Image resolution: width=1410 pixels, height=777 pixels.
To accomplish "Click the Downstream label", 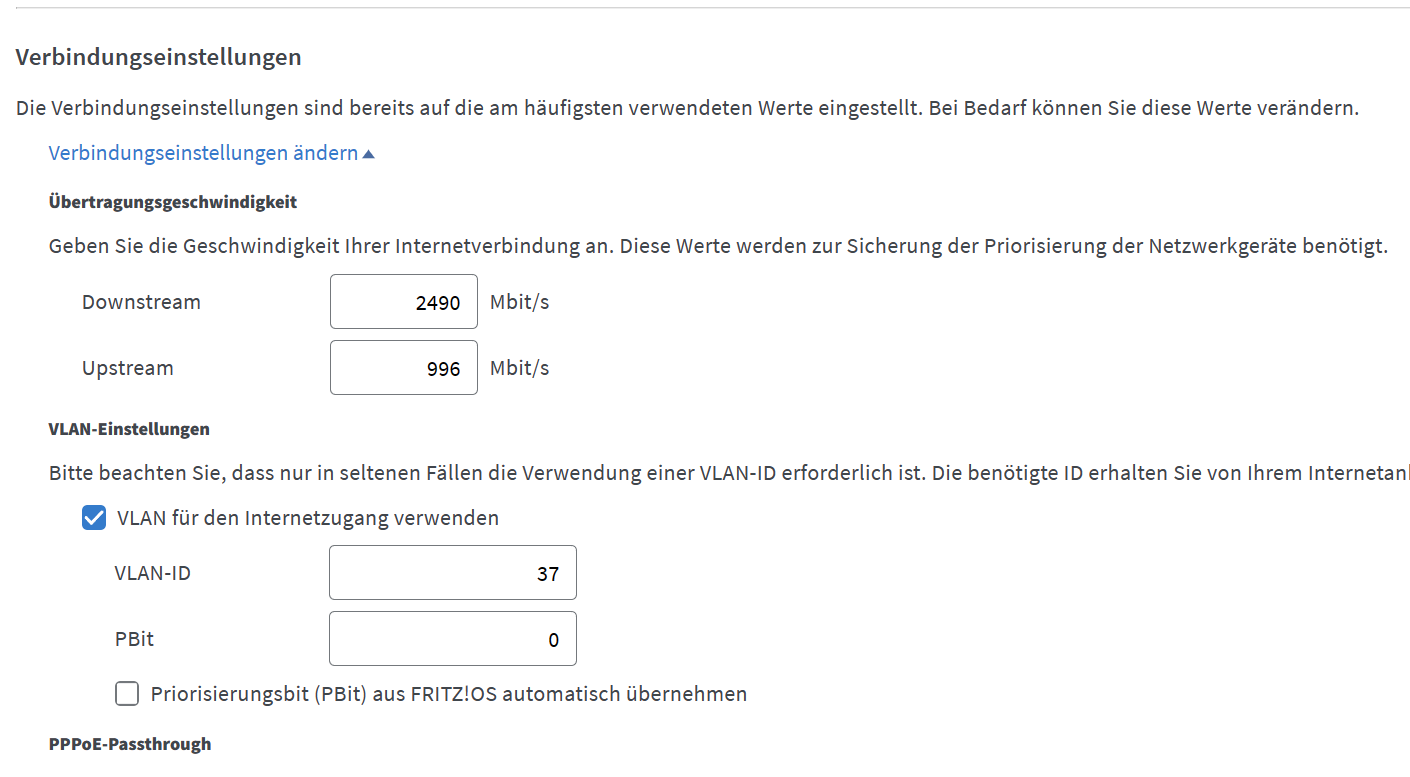I will click(141, 302).
